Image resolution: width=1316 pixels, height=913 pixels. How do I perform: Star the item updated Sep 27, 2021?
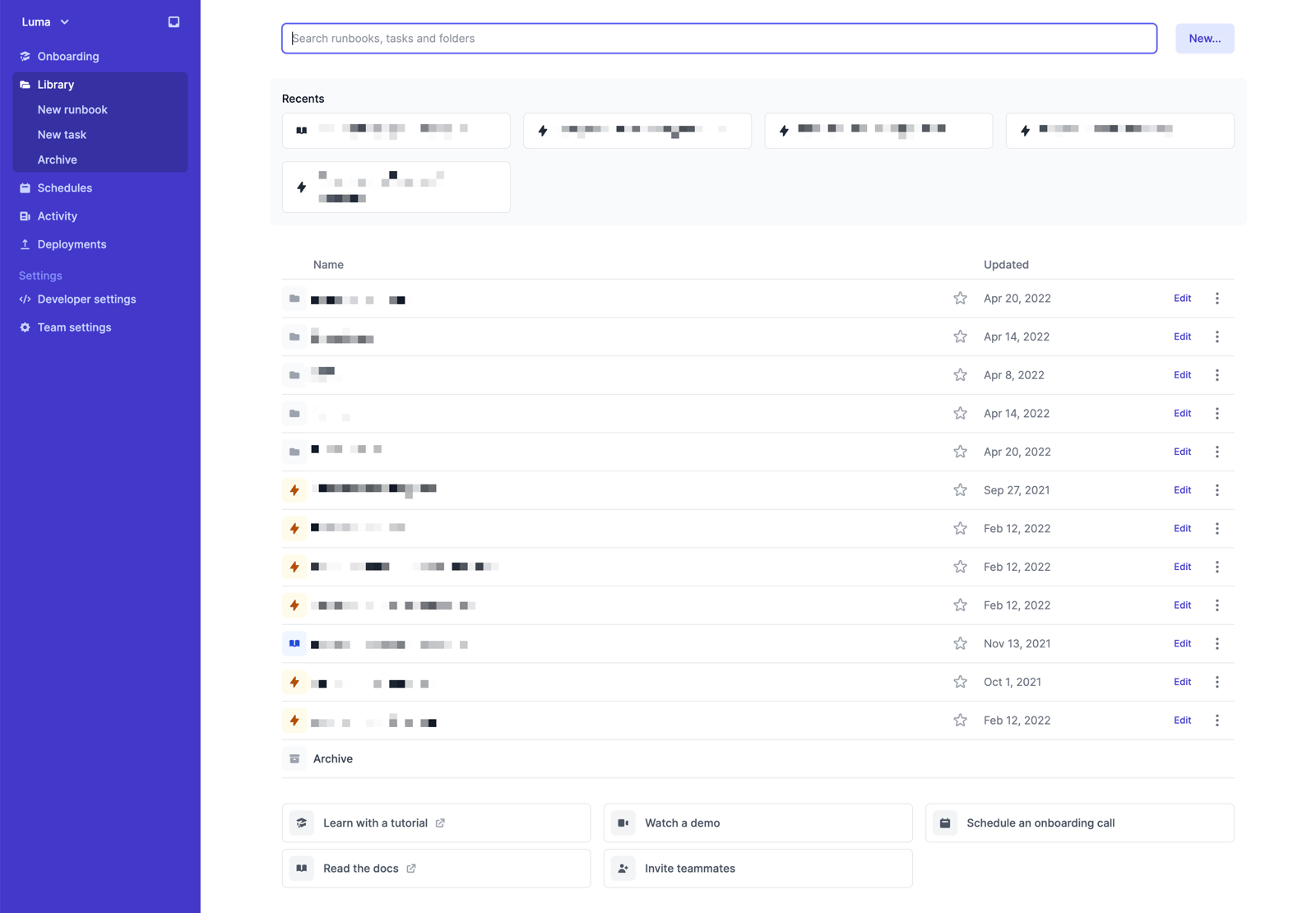(x=960, y=490)
